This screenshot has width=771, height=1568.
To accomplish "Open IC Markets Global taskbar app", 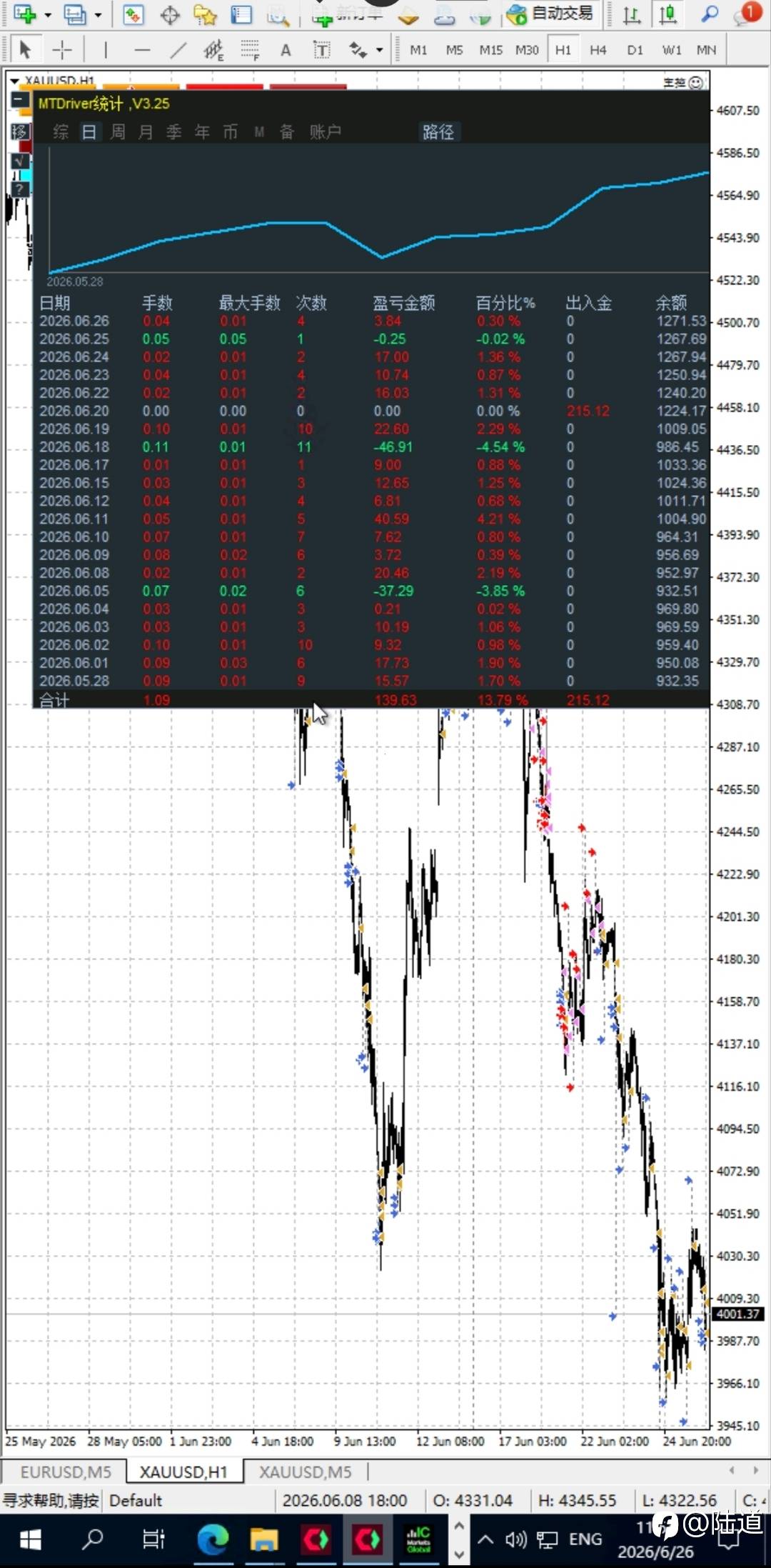I will click(418, 1539).
